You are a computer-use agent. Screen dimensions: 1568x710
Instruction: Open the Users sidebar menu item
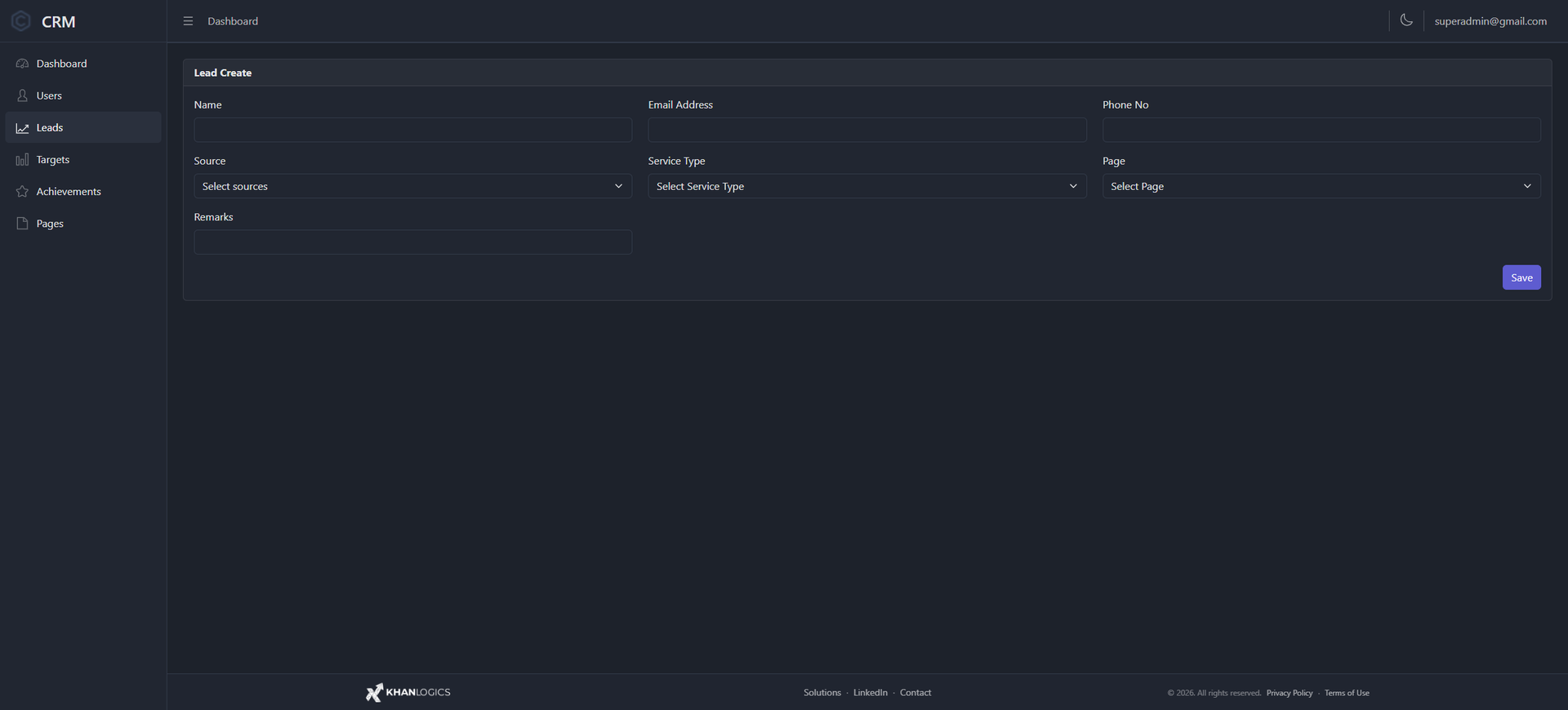[83, 95]
